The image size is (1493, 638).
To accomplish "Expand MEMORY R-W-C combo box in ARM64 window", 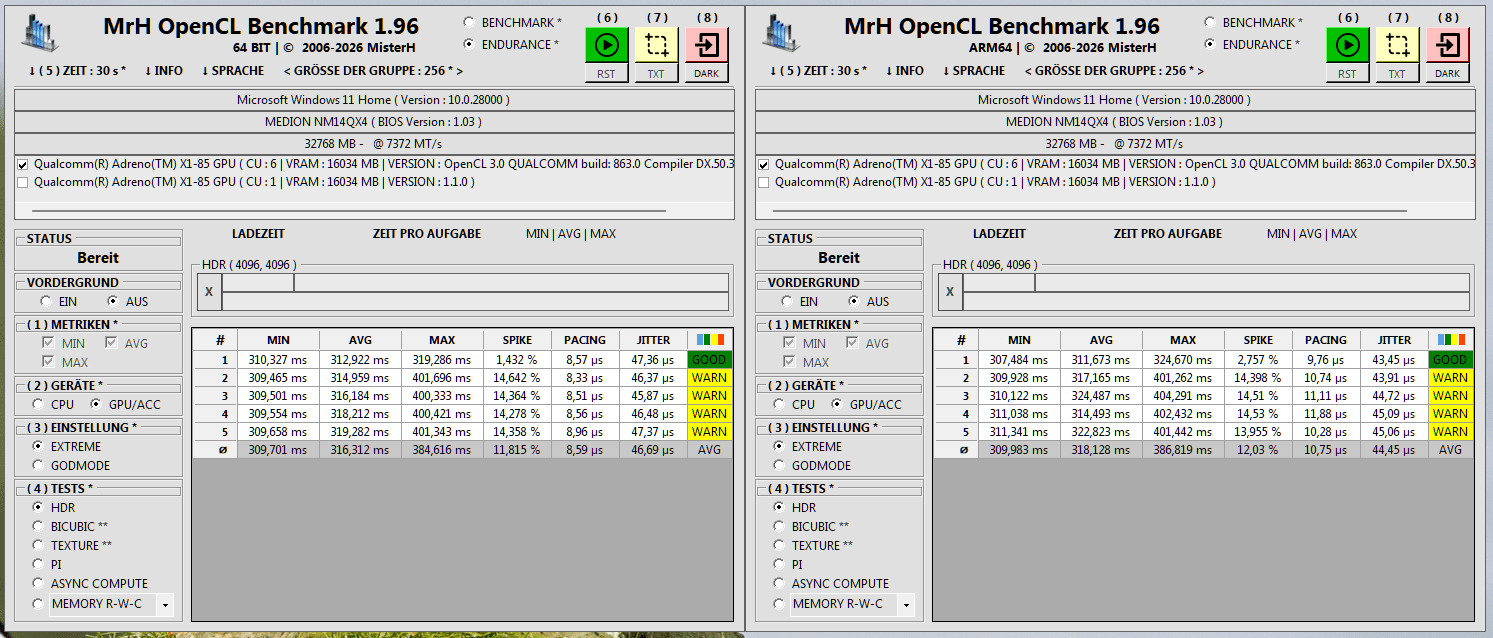I will [x=906, y=604].
